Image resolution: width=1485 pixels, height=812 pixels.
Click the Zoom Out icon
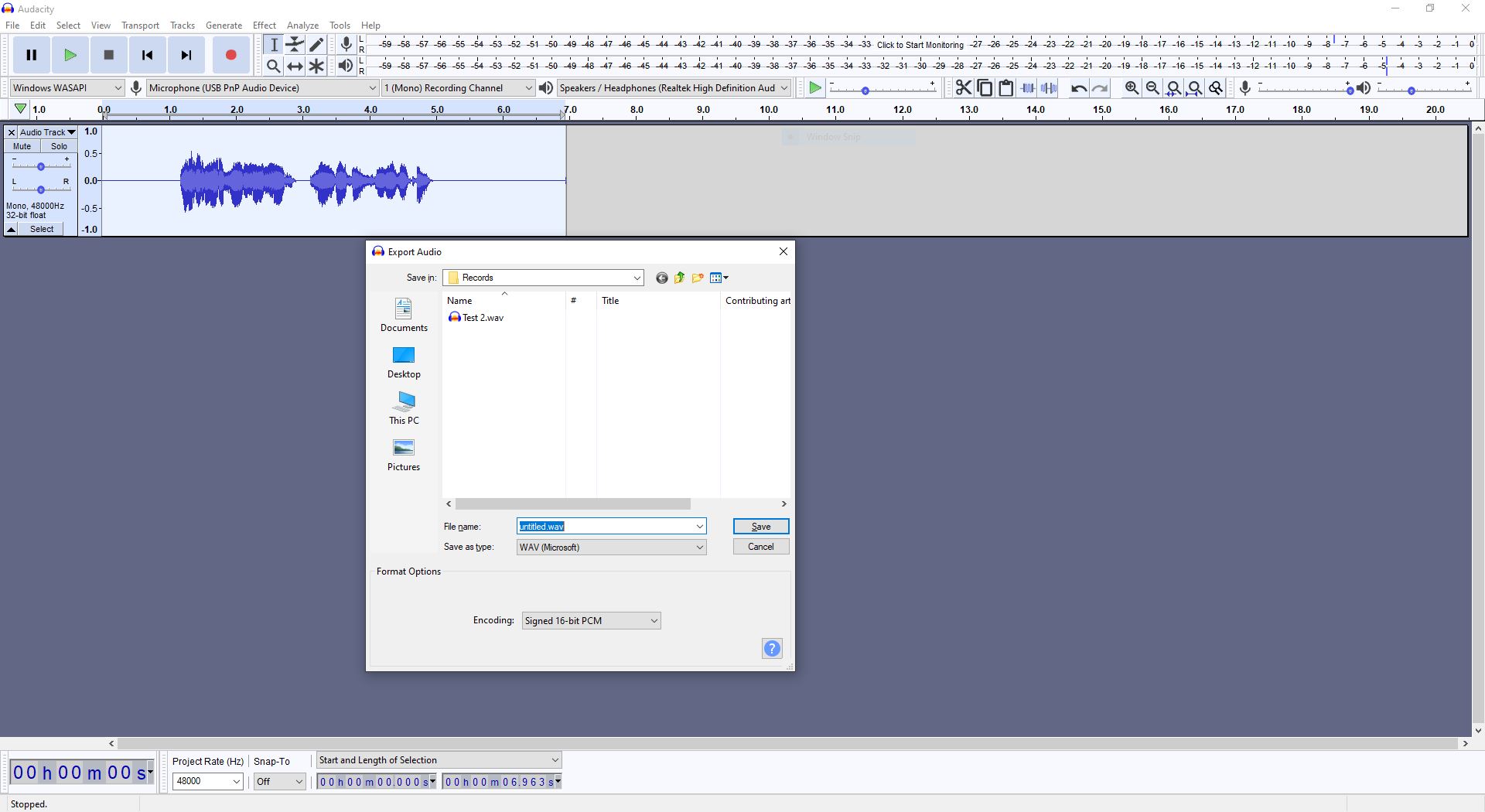(x=1152, y=88)
